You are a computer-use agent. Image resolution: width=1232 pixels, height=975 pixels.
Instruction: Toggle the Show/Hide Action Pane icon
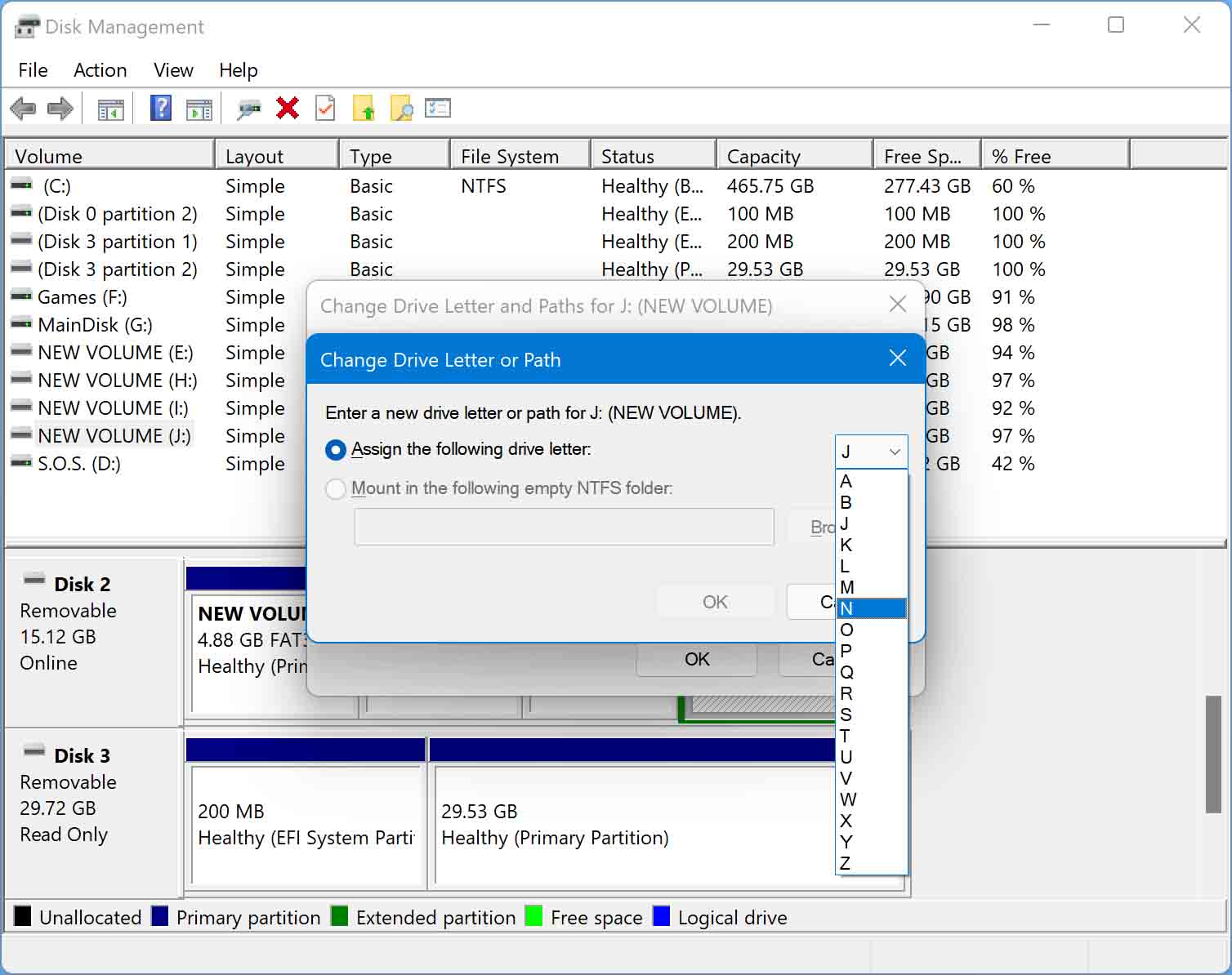coord(199,109)
